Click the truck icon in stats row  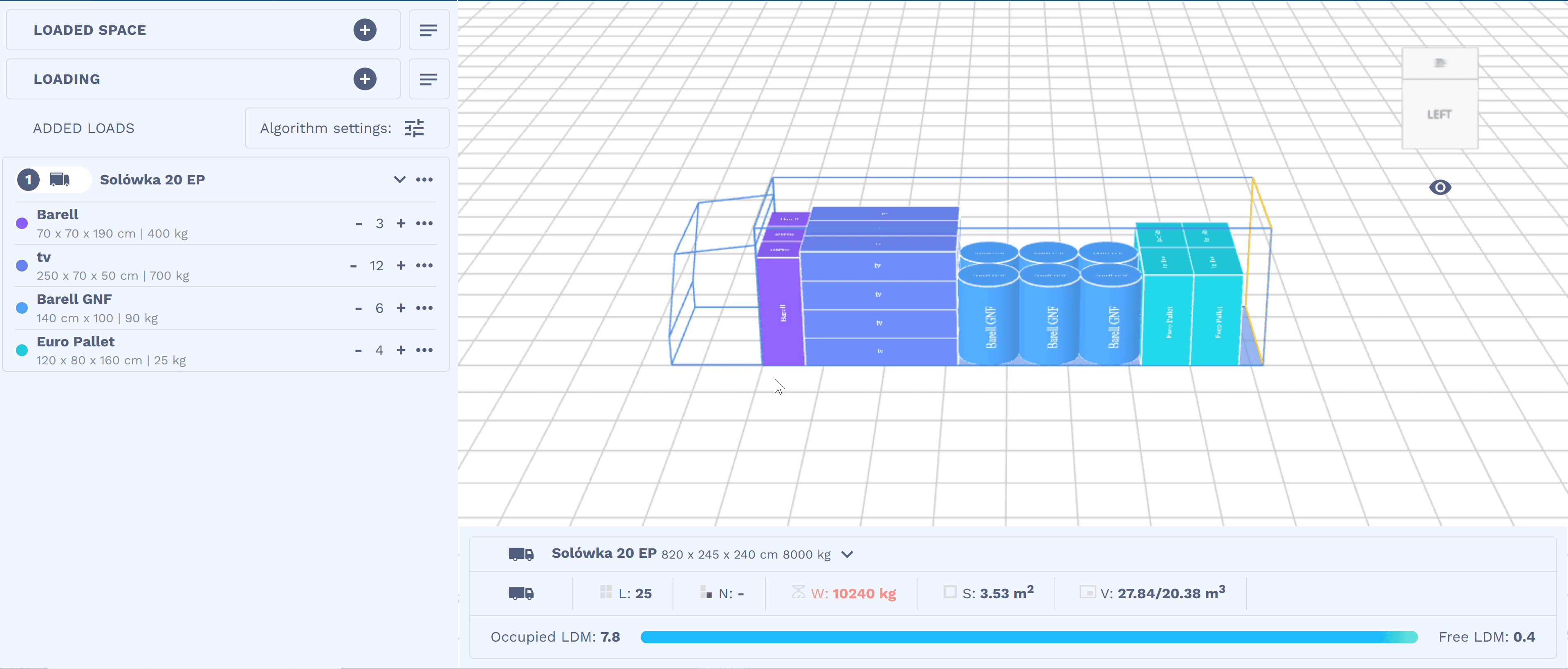(521, 593)
